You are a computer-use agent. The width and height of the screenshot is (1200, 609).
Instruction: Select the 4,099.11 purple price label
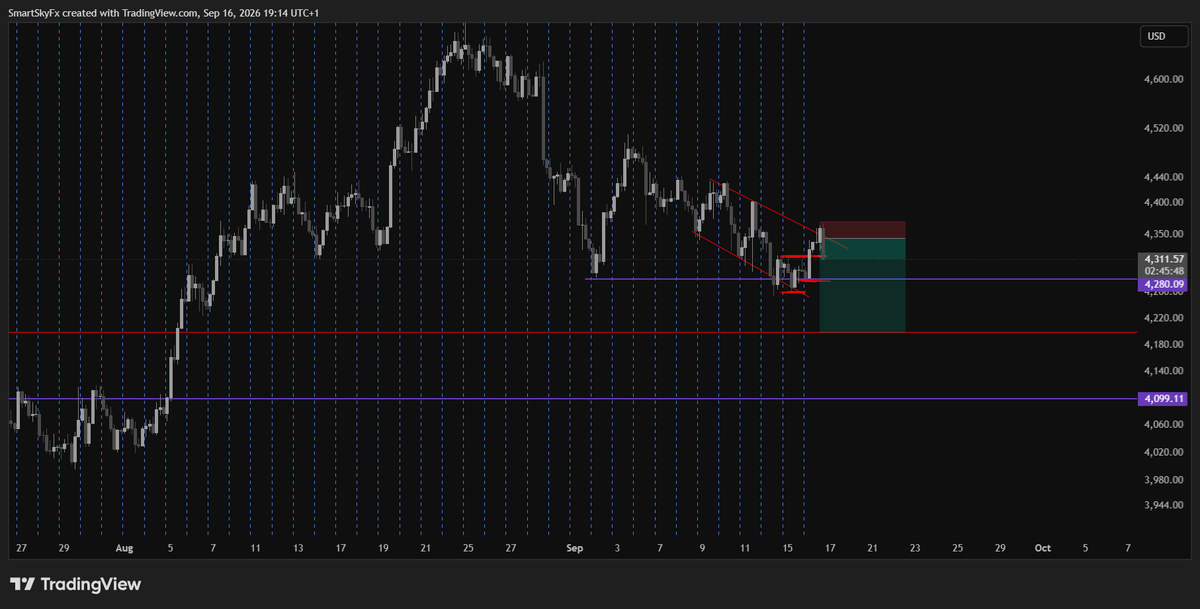coord(1165,398)
